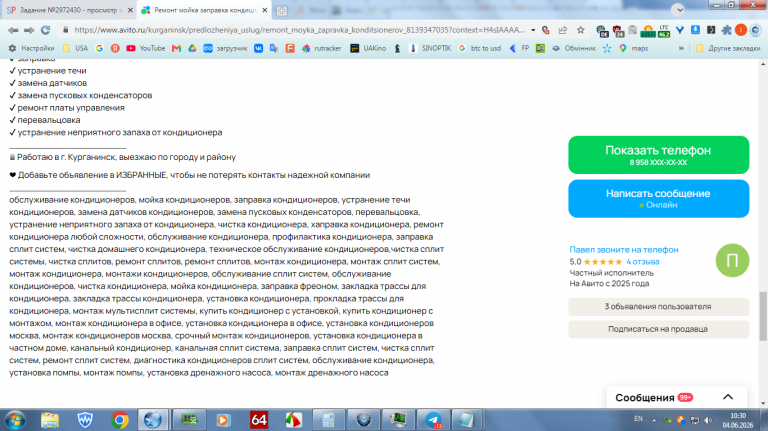The height and width of the screenshot is (431, 768).
Task: Open the Настройки bookmark
Action: 31,48
